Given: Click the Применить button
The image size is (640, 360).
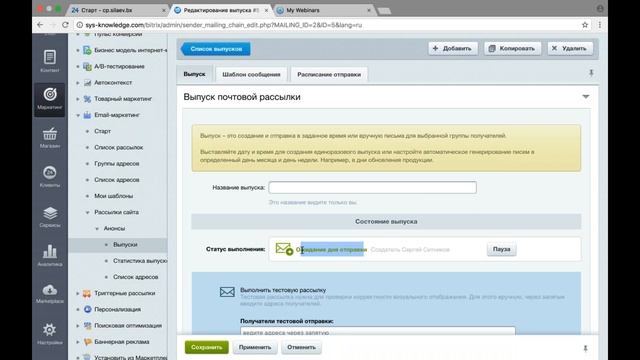Looking at the screenshot, I should coord(255,347).
